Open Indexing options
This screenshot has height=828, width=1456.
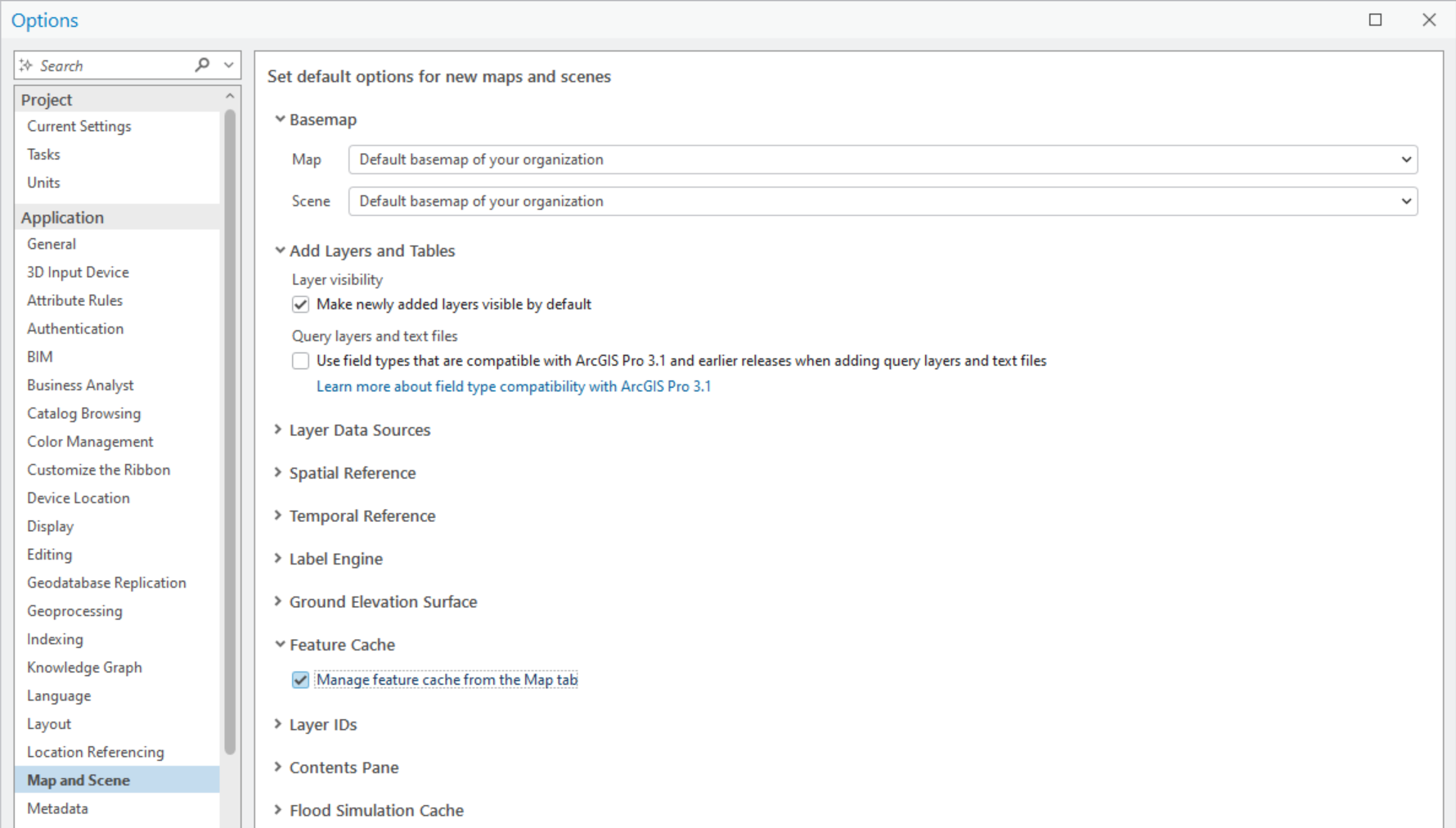(x=55, y=639)
